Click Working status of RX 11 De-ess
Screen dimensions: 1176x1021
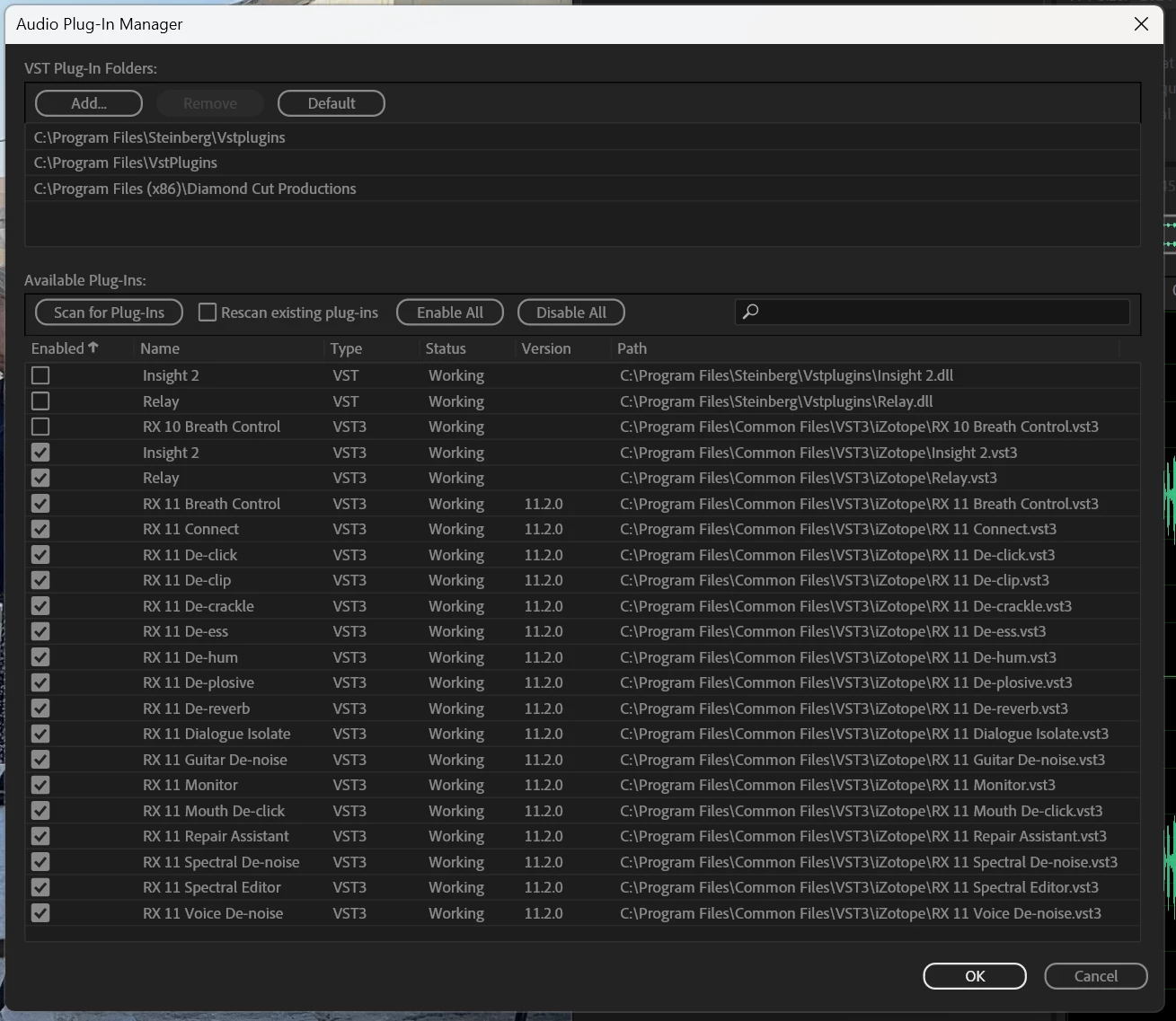(x=456, y=631)
